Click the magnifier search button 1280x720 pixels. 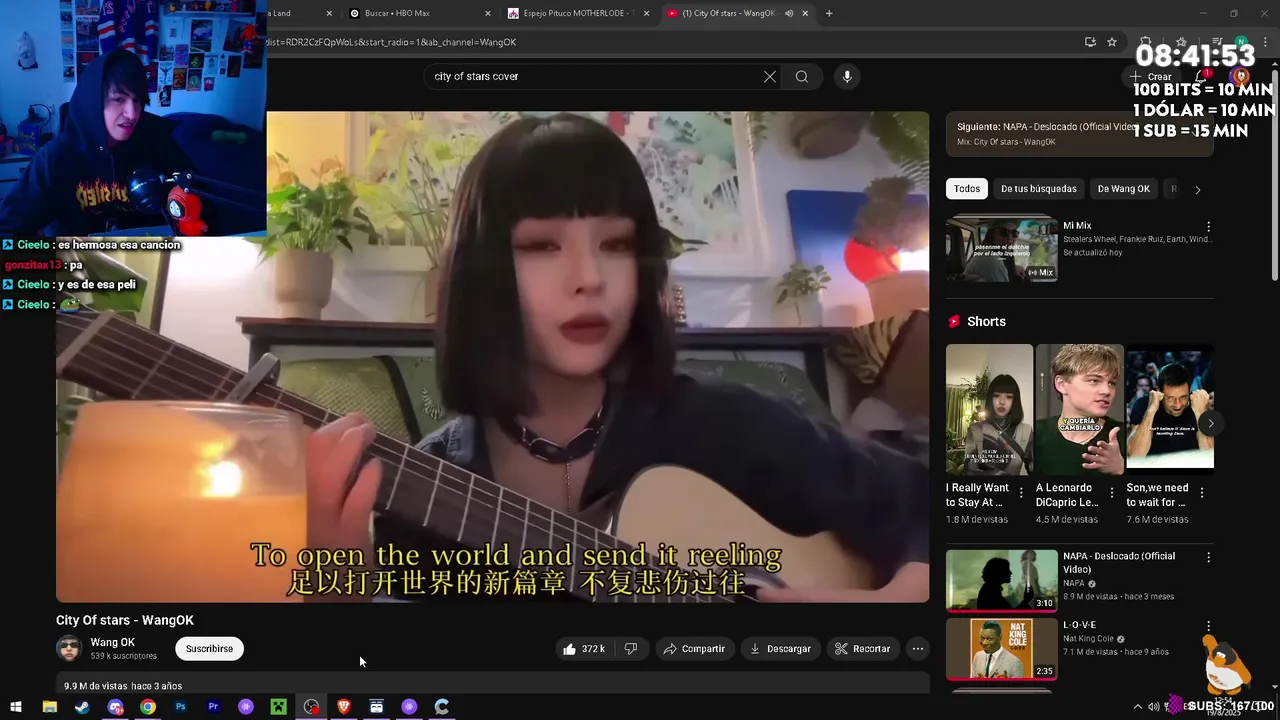click(802, 77)
